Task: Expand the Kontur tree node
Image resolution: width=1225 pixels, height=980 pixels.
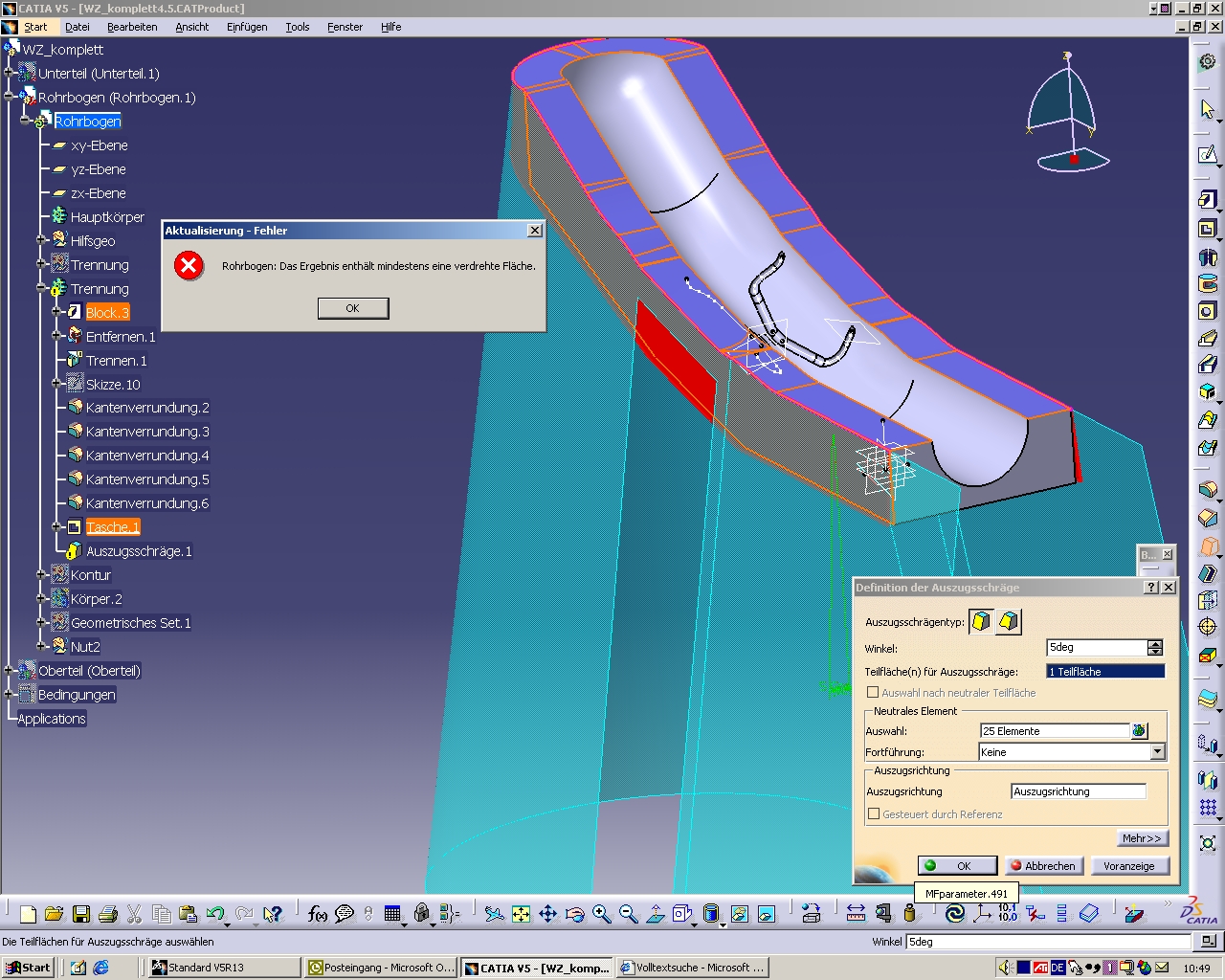Action: pos(41,574)
